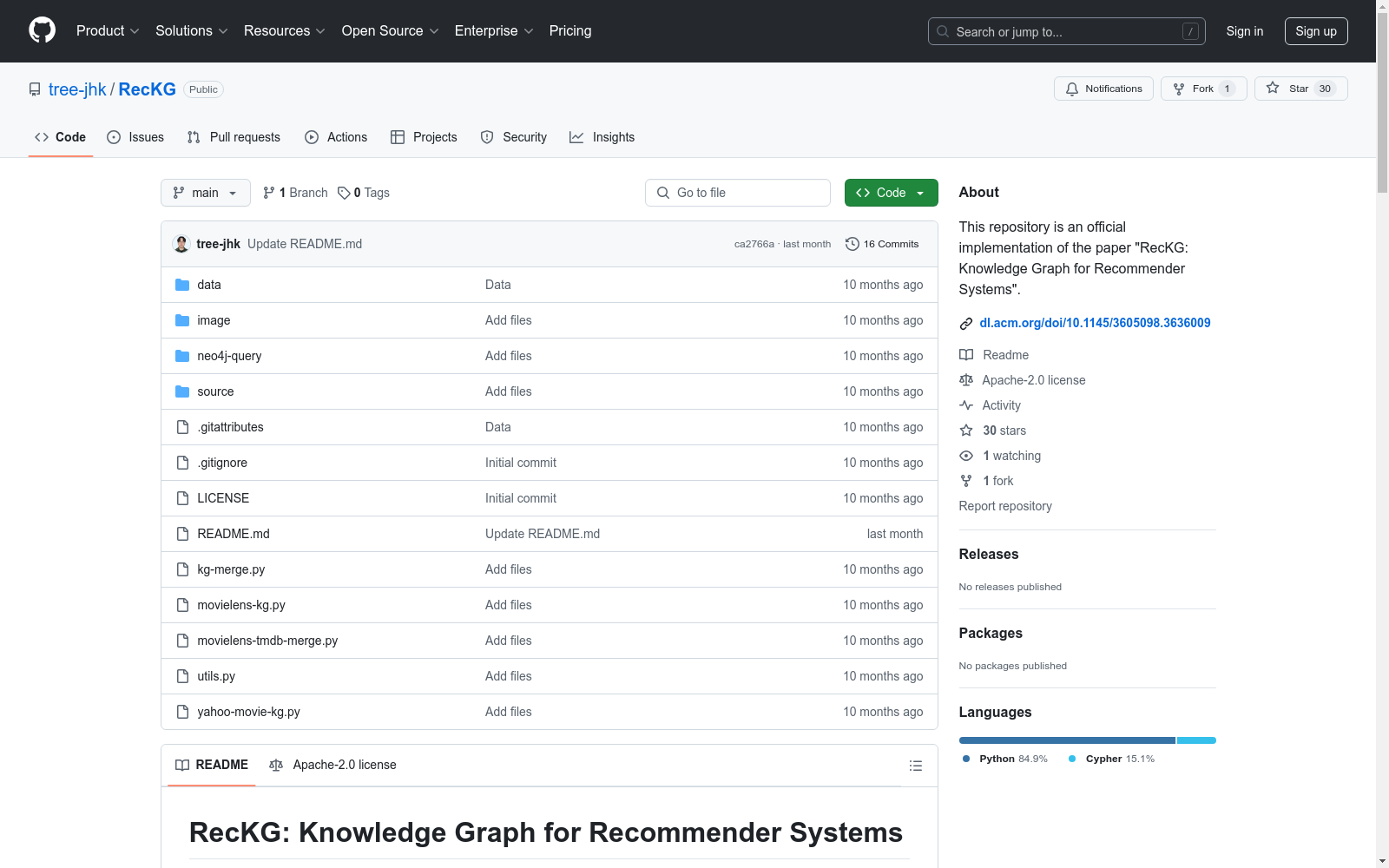This screenshot has height=868, width=1389.
Task: Switch to the Insights tab
Action: (x=602, y=137)
